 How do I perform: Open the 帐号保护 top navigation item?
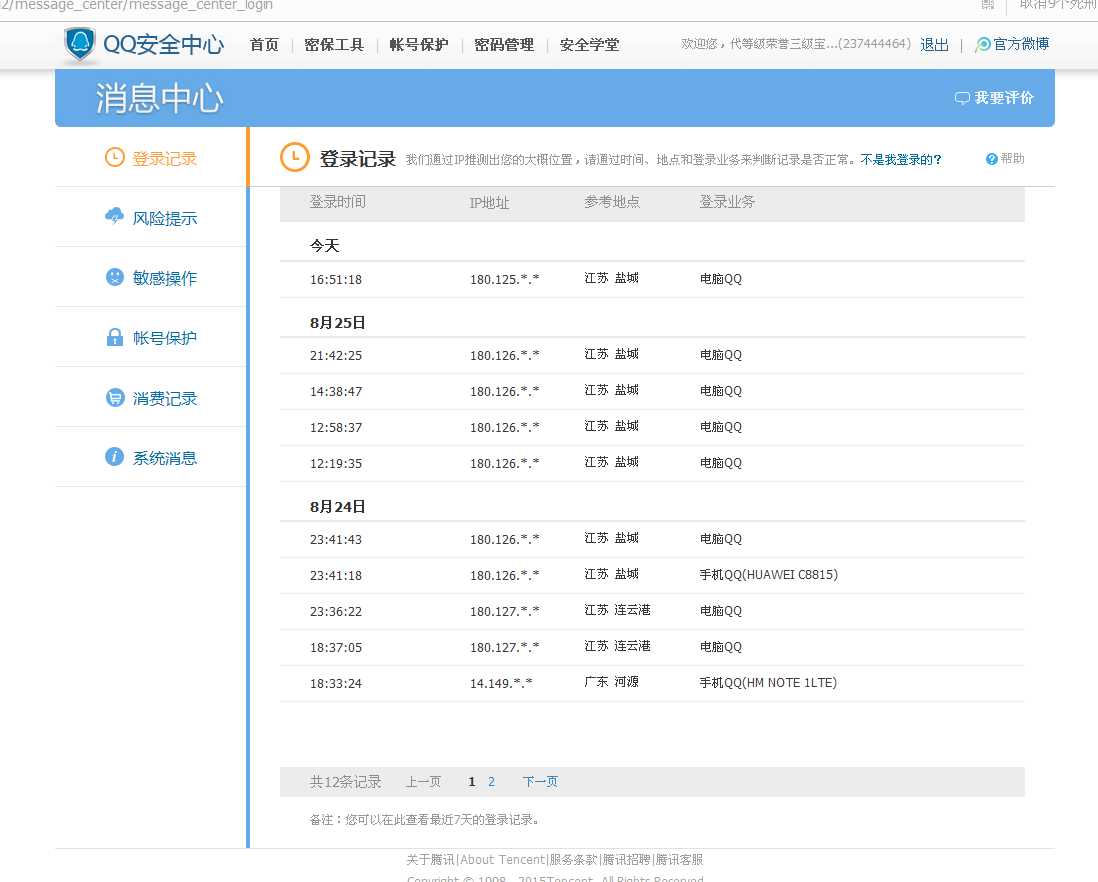419,45
